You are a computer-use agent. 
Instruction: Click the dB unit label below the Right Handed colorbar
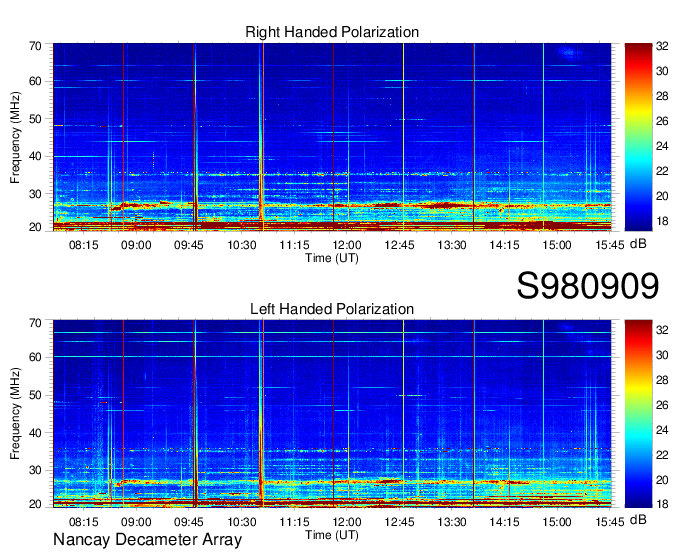click(x=638, y=244)
